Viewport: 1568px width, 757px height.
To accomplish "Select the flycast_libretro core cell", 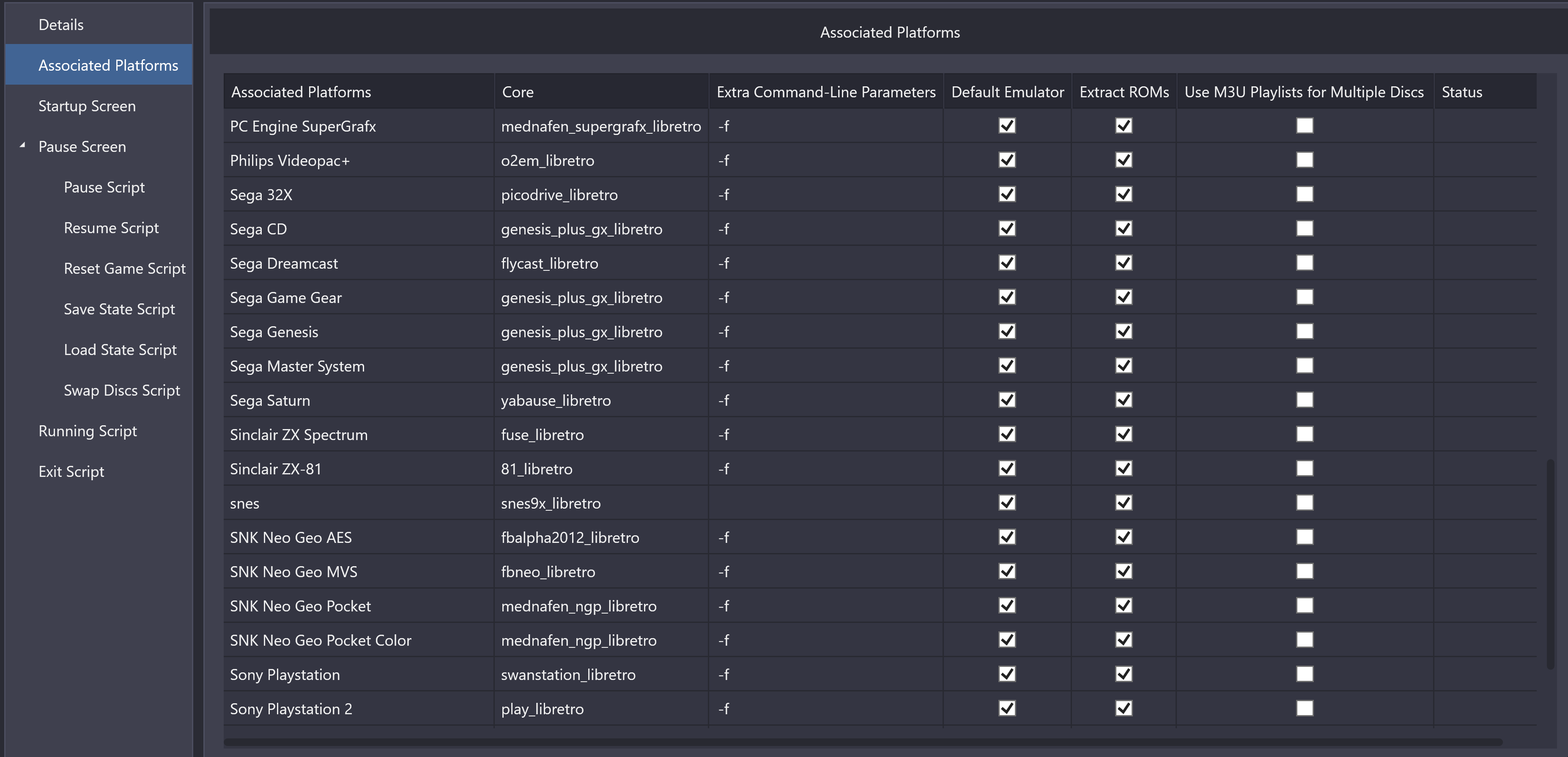I will coord(601,263).
